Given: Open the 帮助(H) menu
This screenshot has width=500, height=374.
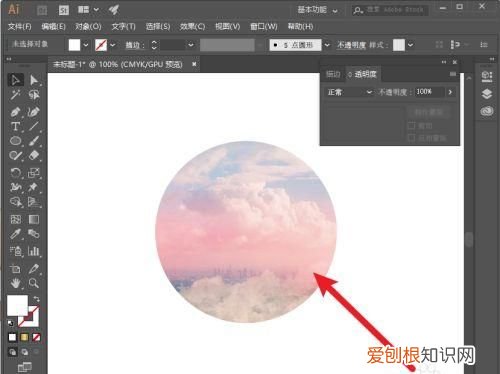Looking at the screenshot, I should pyautogui.click(x=300, y=27).
